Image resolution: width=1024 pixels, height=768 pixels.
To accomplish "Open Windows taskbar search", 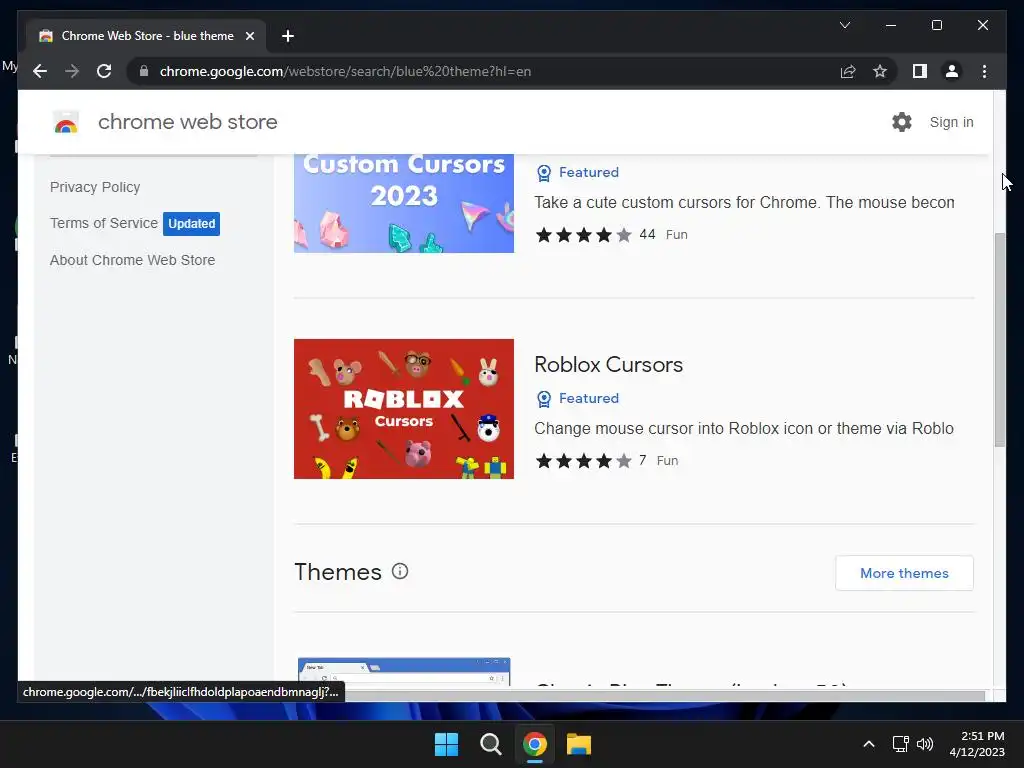I will pyautogui.click(x=490, y=744).
